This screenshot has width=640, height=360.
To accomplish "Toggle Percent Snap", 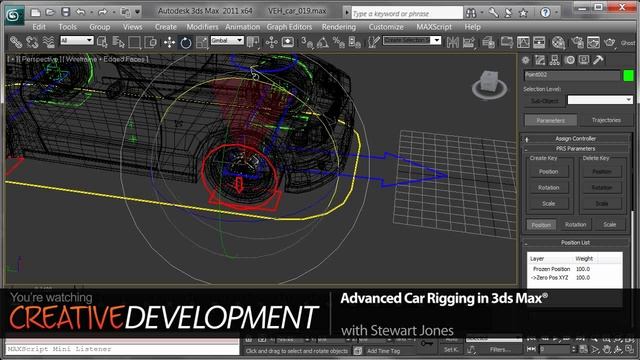I will coord(338,42).
